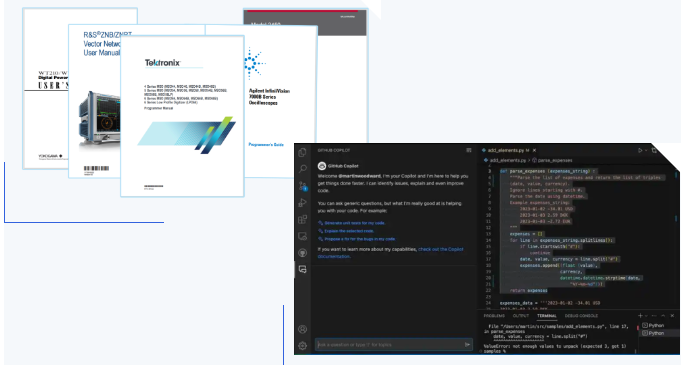Send the Copilot chat message arrow
684x365 pixels.
coord(467,345)
